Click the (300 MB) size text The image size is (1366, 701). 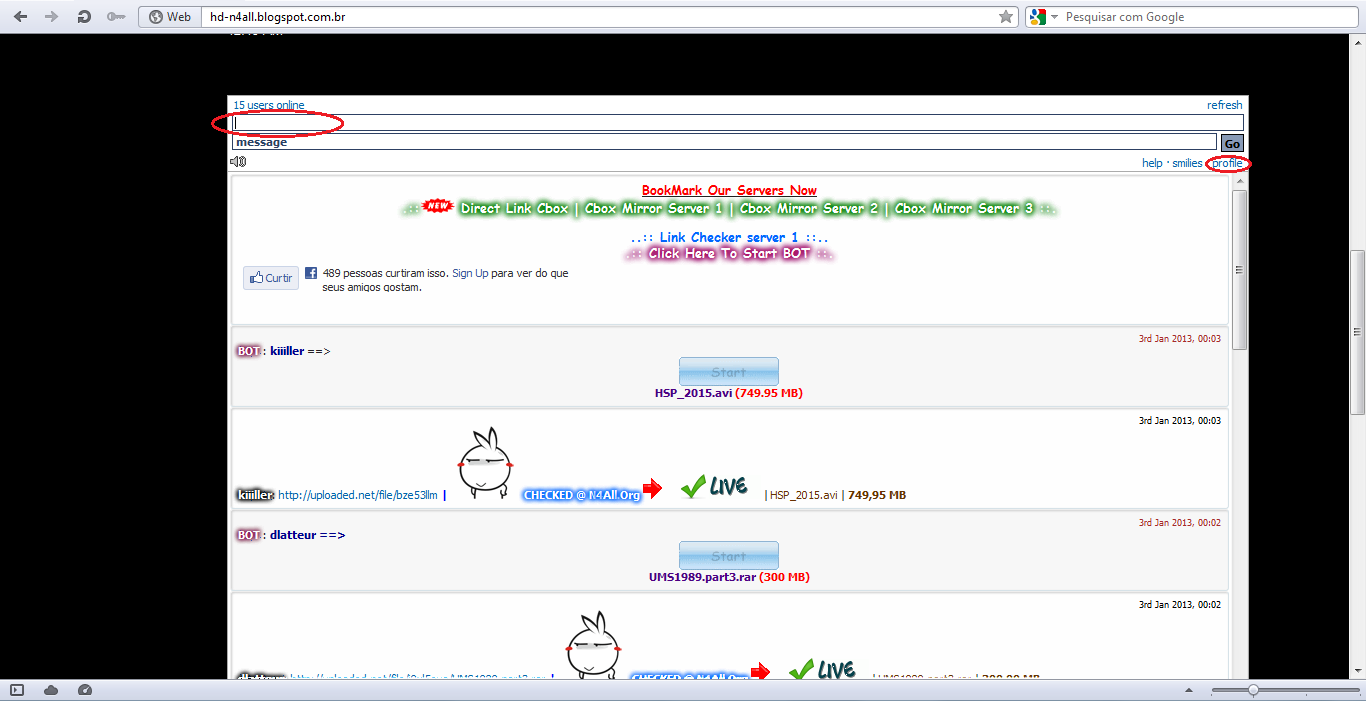pos(784,577)
